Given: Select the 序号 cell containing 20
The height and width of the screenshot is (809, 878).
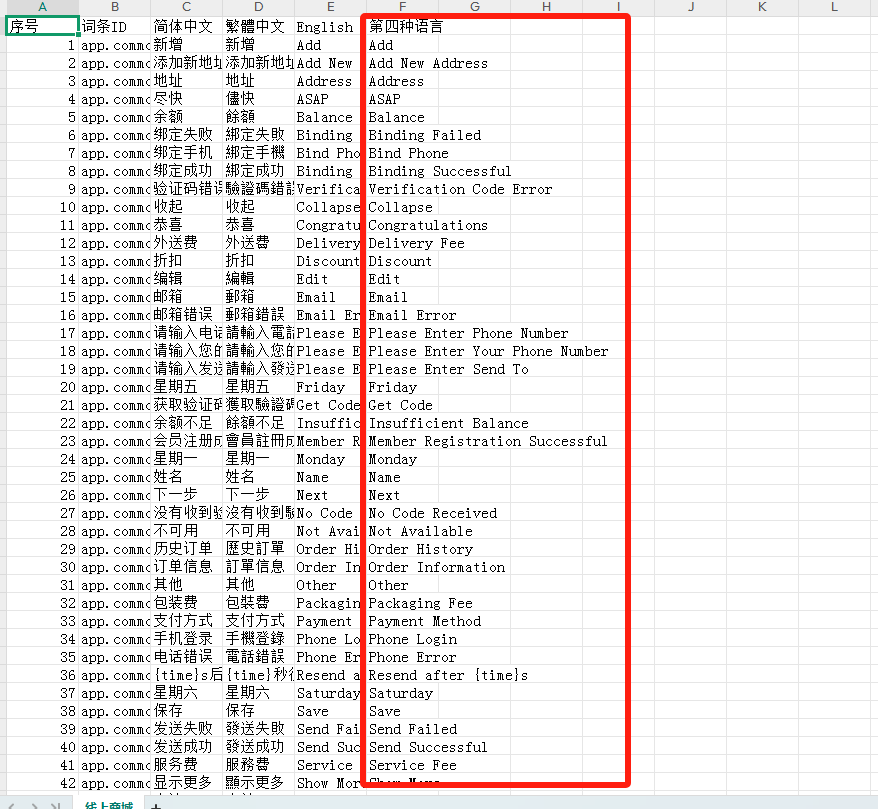Looking at the screenshot, I should (x=42, y=387).
